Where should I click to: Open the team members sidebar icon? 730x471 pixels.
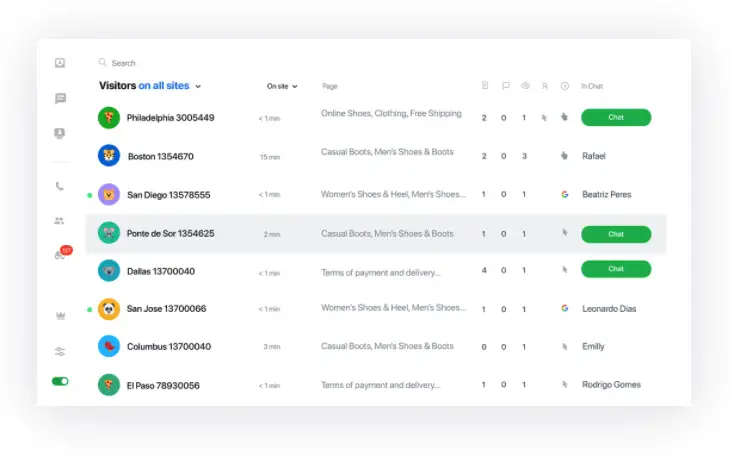click(60, 221)
